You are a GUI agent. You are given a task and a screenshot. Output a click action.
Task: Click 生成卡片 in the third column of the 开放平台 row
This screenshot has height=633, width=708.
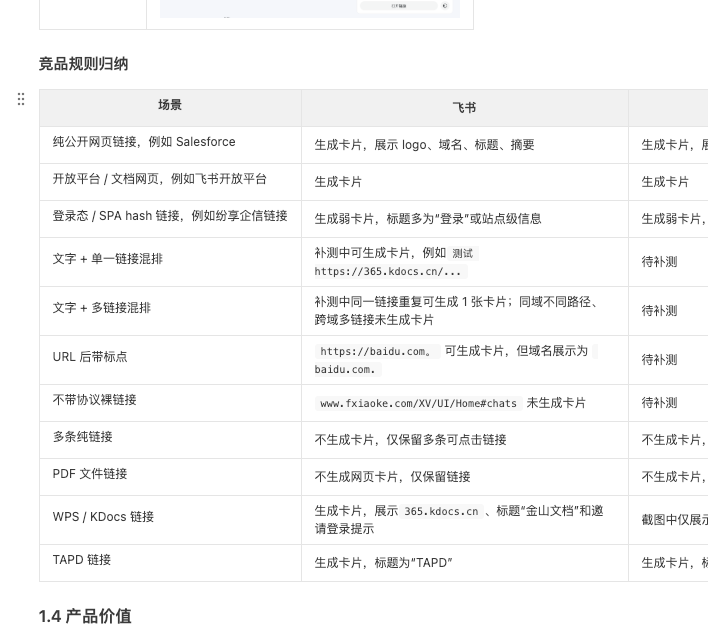click(x=665, y=182)
